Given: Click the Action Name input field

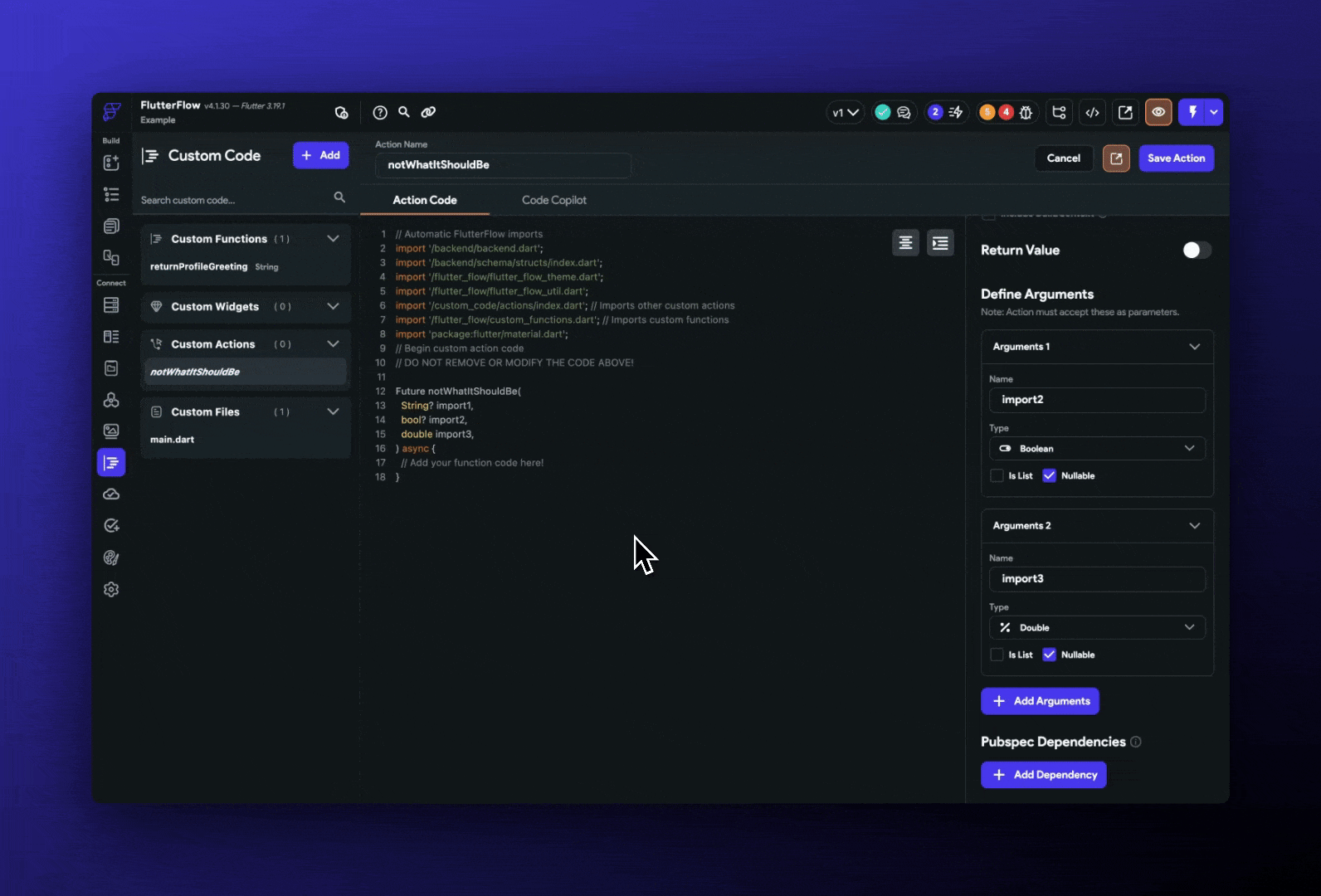Looking at the screenshot, I should [503, 165].
